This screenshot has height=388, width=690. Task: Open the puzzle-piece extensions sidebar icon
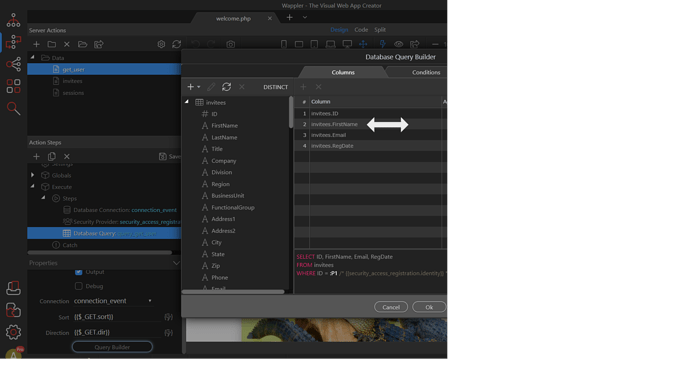(x=13, y=310)
